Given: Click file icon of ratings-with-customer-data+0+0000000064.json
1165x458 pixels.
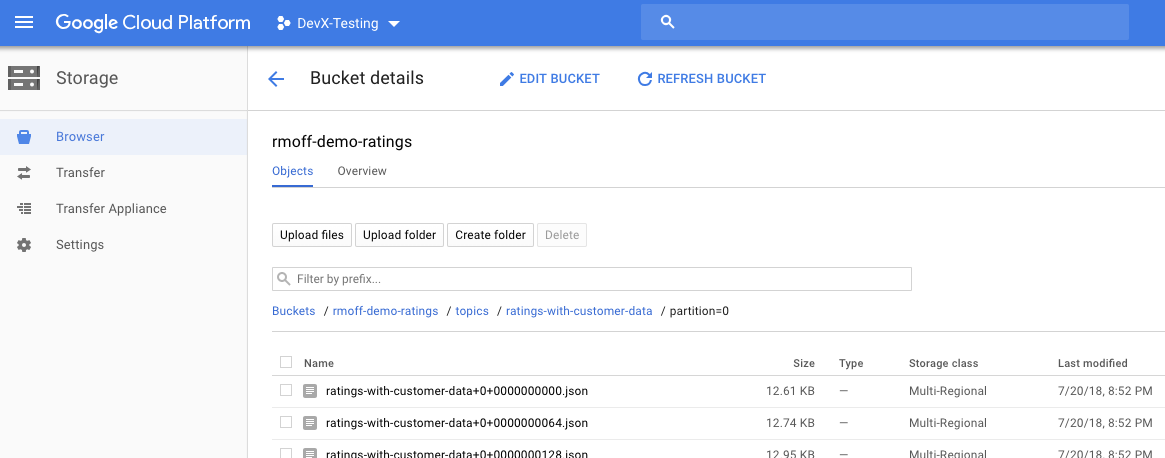Looking at the screenshot, I should coord(310,422).
